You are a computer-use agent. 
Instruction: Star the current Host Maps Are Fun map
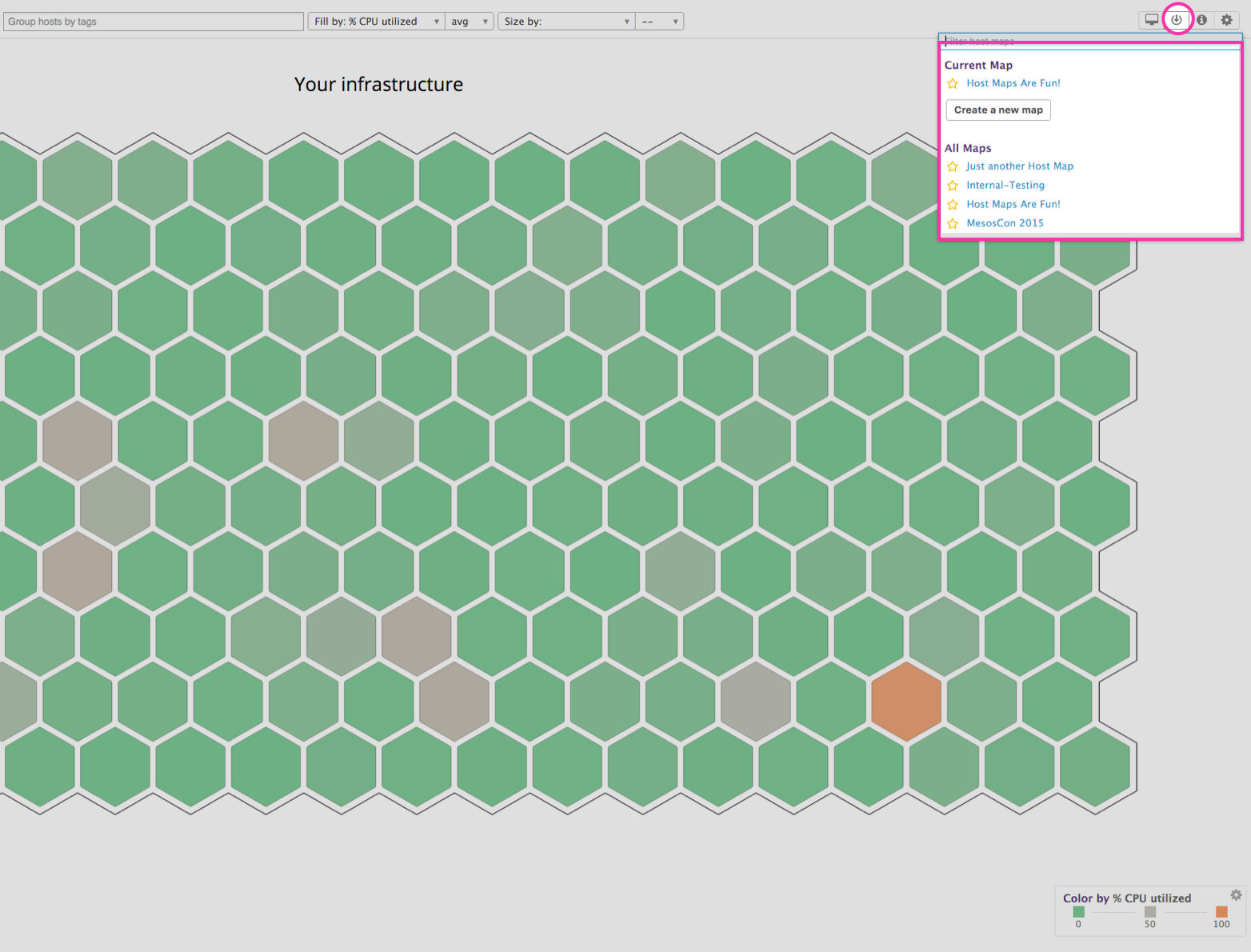tap(953, 83)
